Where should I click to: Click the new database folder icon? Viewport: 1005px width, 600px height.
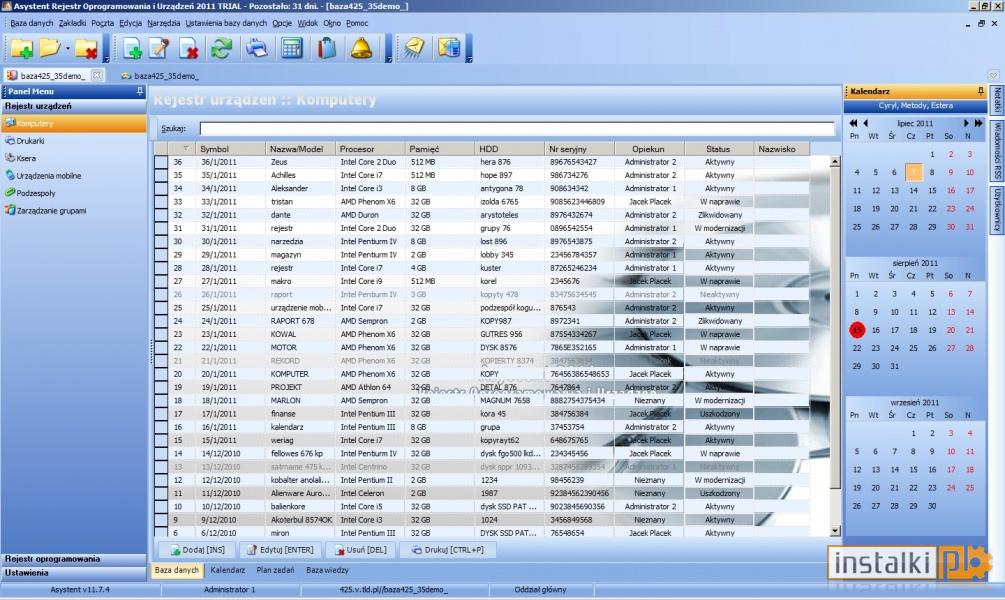click(x=21, y=49)
